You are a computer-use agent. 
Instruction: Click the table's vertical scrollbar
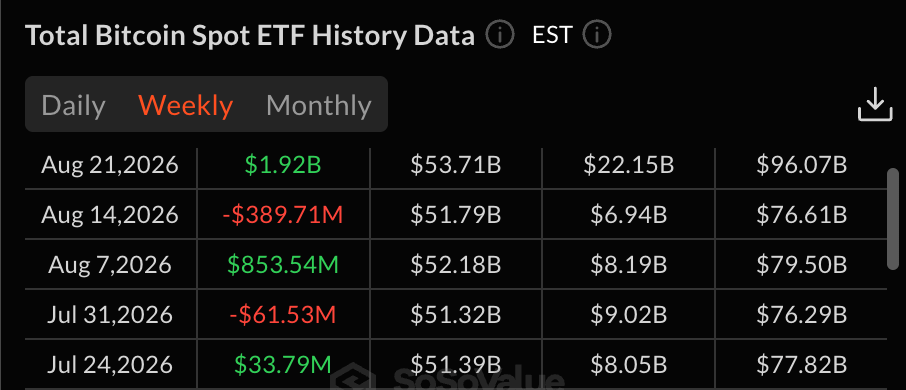point(893,219)
